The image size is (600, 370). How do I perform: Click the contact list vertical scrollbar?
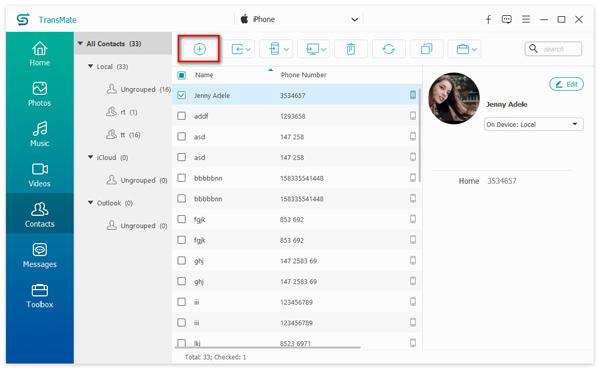pyautogui.click(x=420, y=135)
